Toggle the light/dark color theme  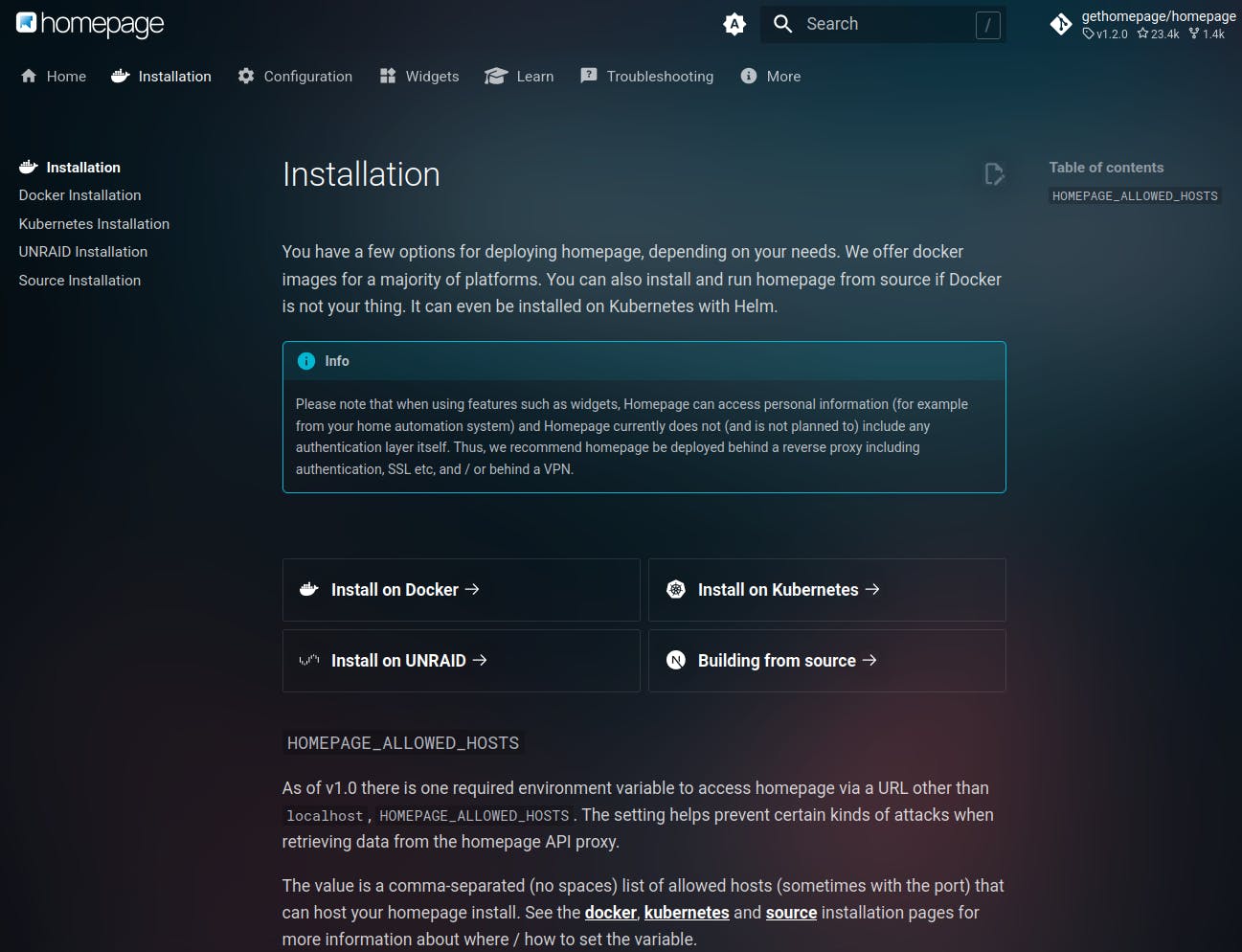pyautogui.click(x=734, y=25)
